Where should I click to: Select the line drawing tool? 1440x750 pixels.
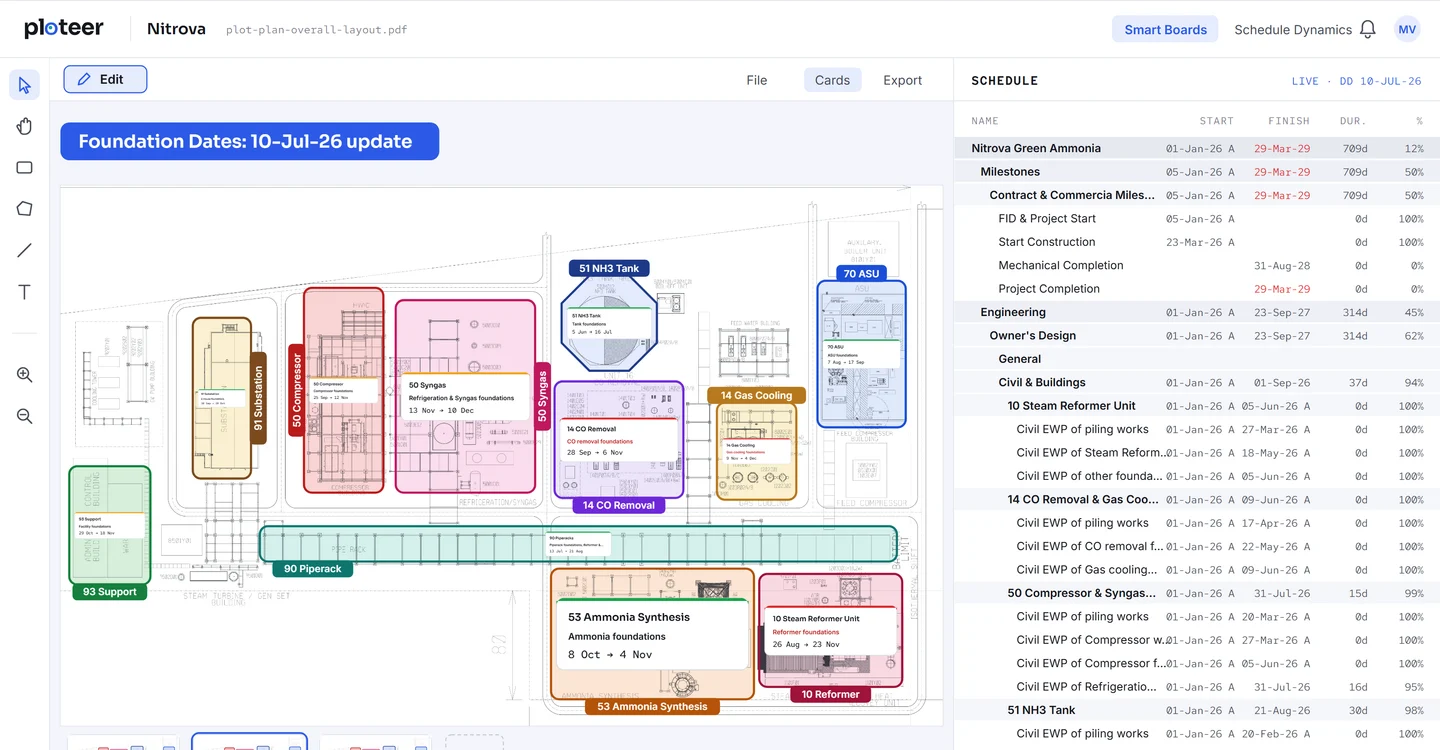point(25,250)
